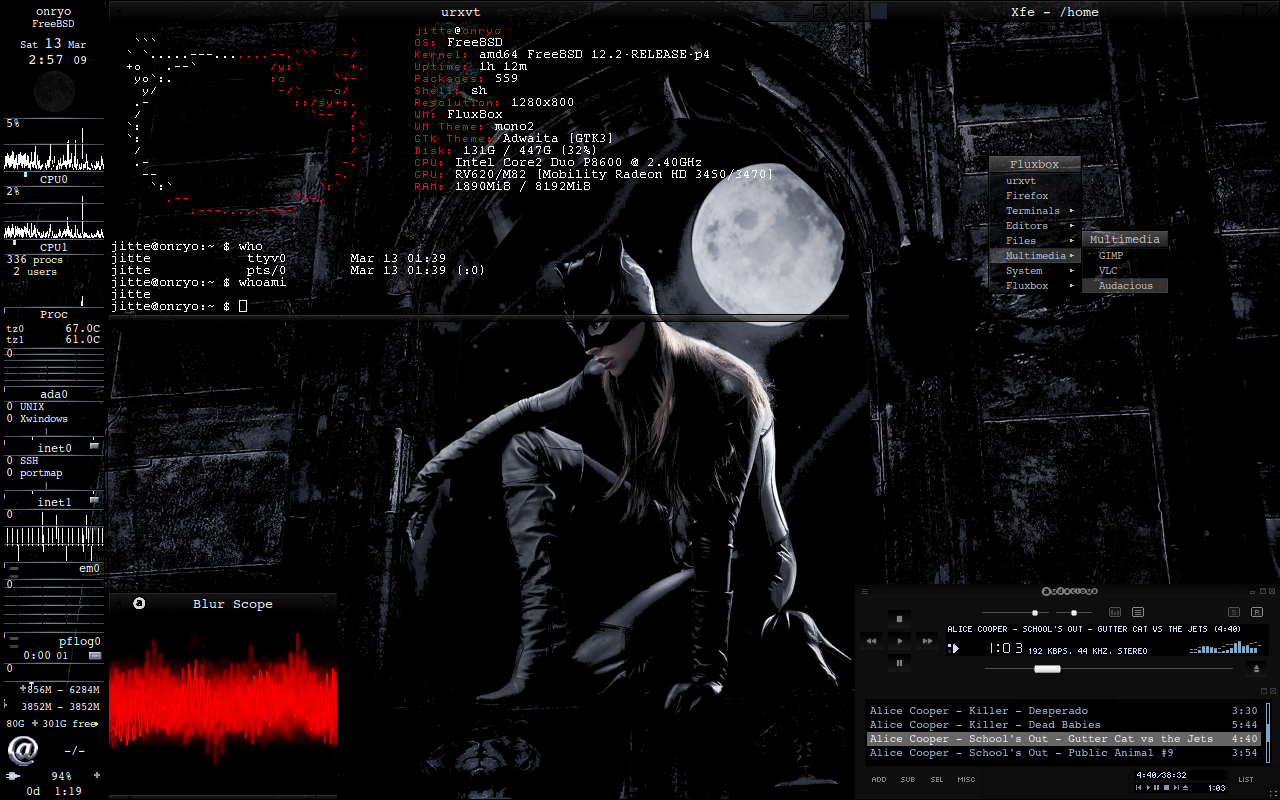1280x800 pixels.
Task: Toggle the Audacious playlist window button
Action: [x=1138, y=612]
